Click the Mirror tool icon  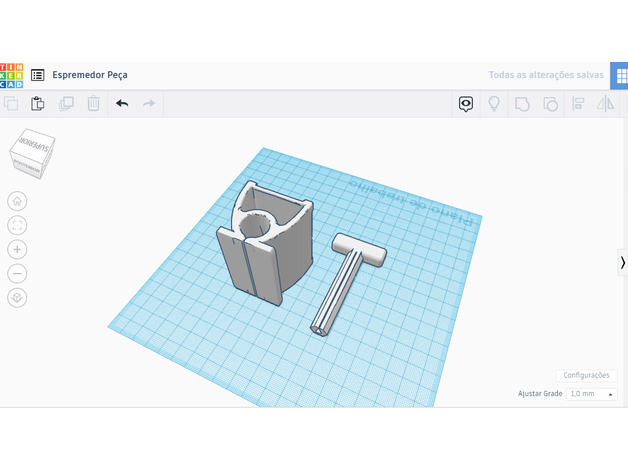[605, 104]
